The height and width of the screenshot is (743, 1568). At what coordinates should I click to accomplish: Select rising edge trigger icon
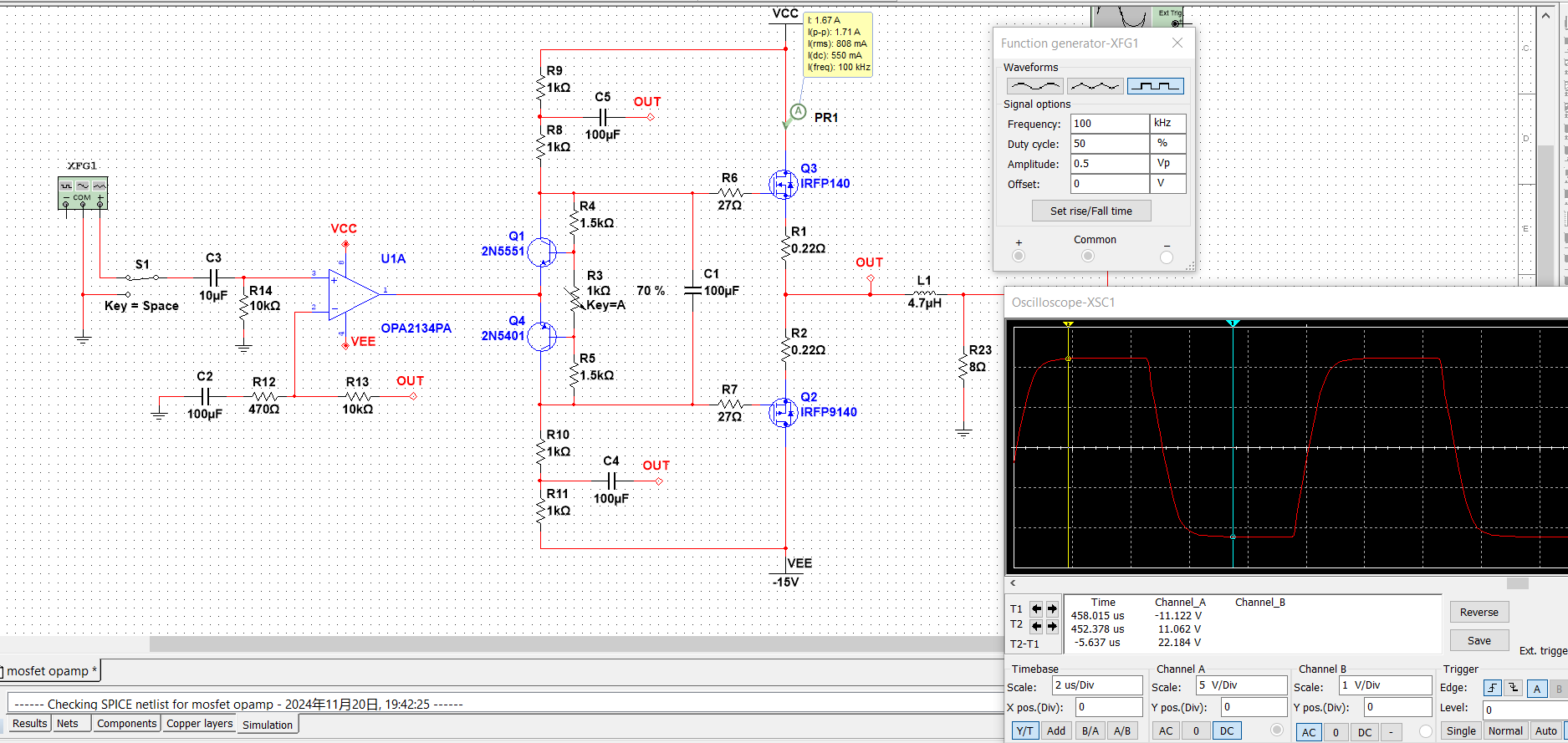tap(1493, 688)
